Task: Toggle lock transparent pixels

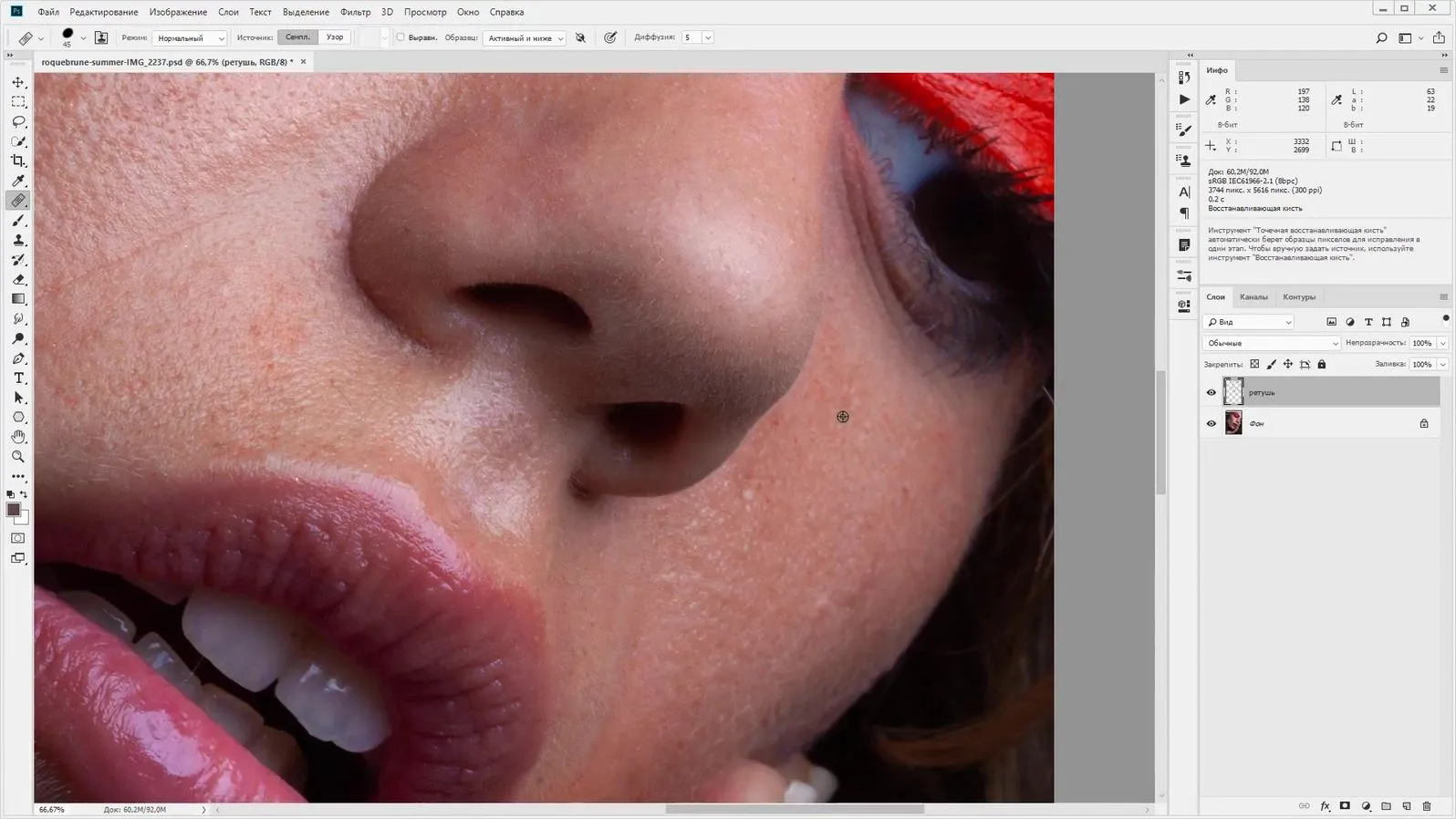Action: click(x=1254, y=364)
